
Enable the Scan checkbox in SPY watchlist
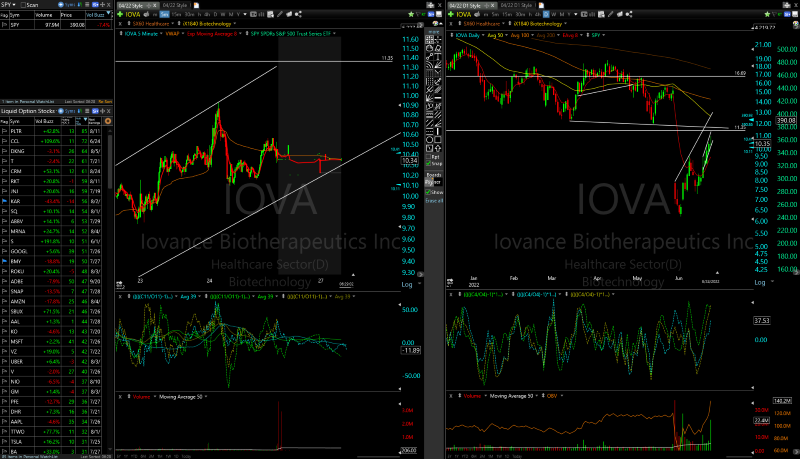coord(23,5)
